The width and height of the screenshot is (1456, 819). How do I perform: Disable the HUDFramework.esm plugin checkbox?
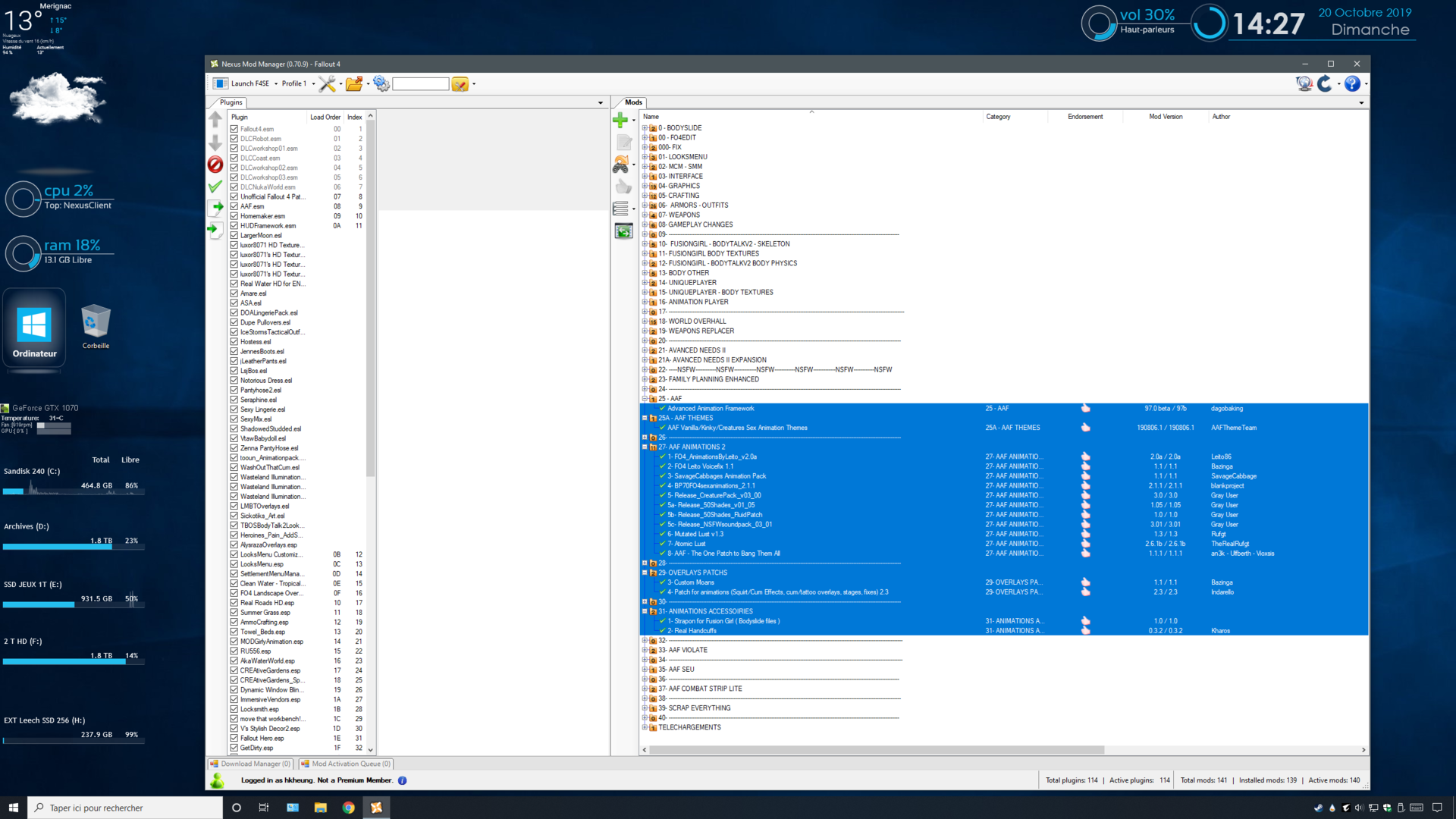coord(234,226)
